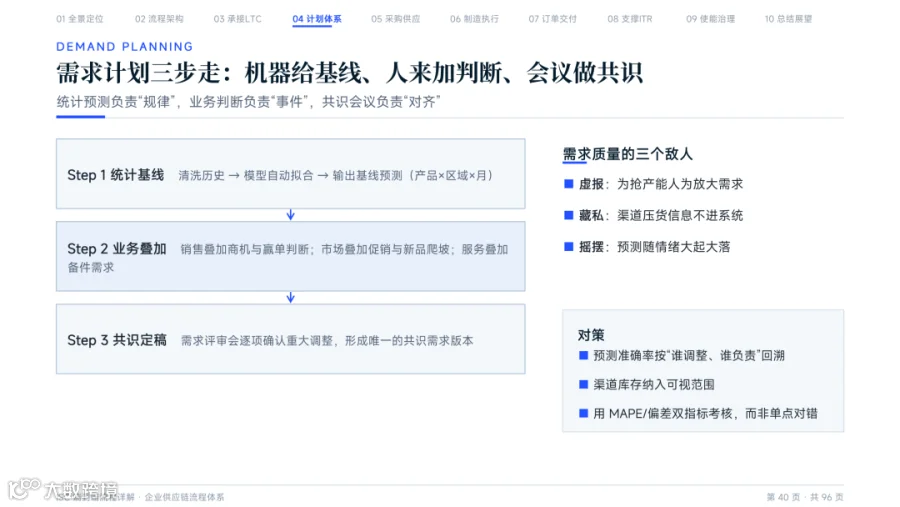This screenshot has height=507, width=900.
Task: Click the 对策 panel heading
Action: pyautogui.click(x=591, y=335)
